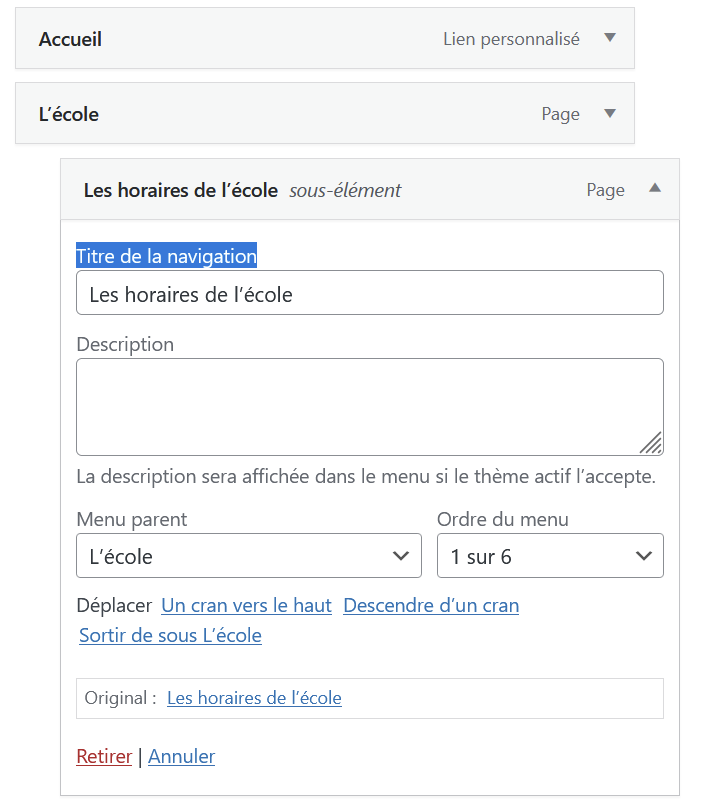Image resolution: width=712 pixels, height=805 pixels.
Task: Click Sortir de sous L'école link
Action: tap(170, 635)
